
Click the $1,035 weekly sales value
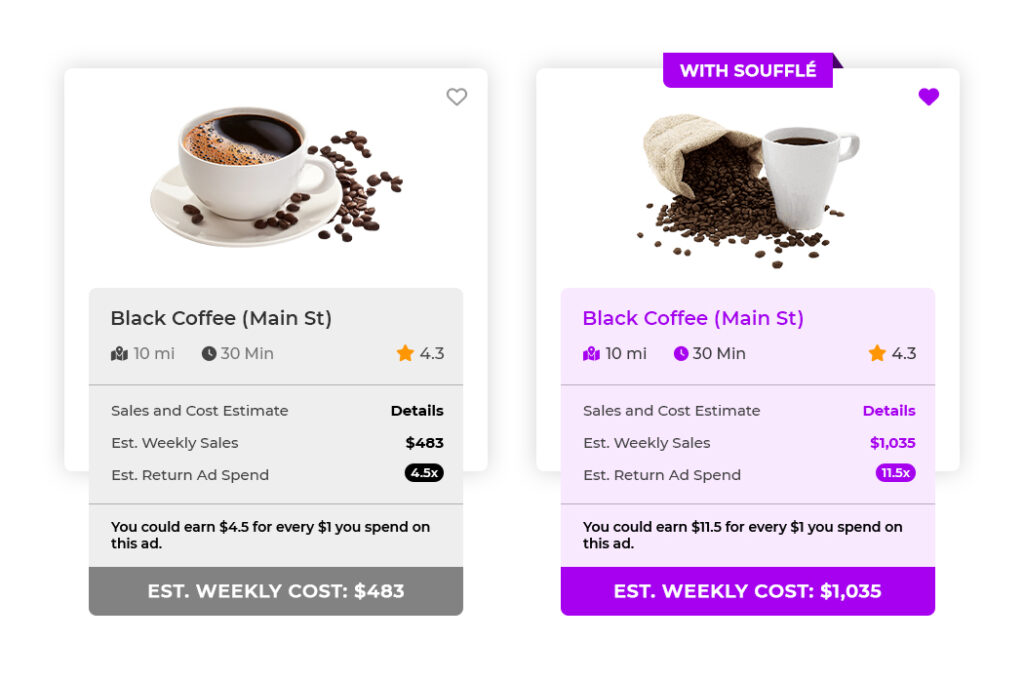click(893, 443)
